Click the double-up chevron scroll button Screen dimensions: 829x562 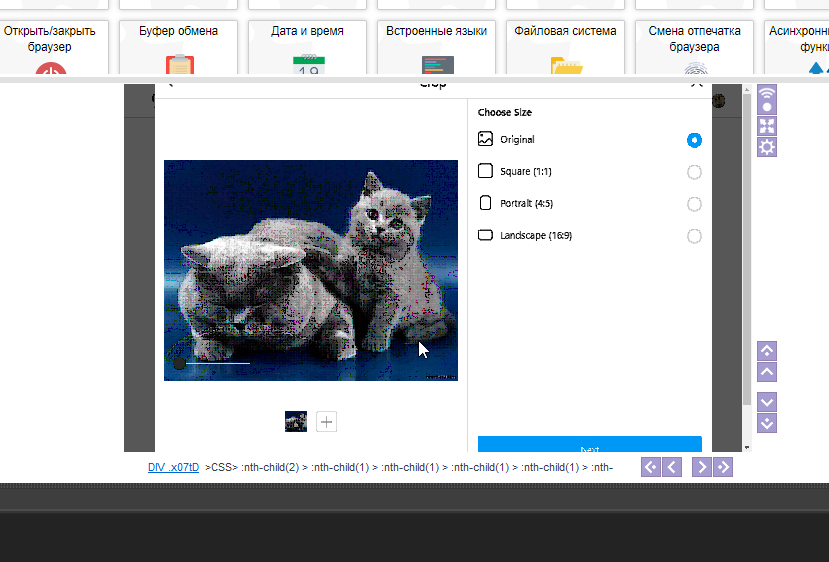(x=767, y=351)
